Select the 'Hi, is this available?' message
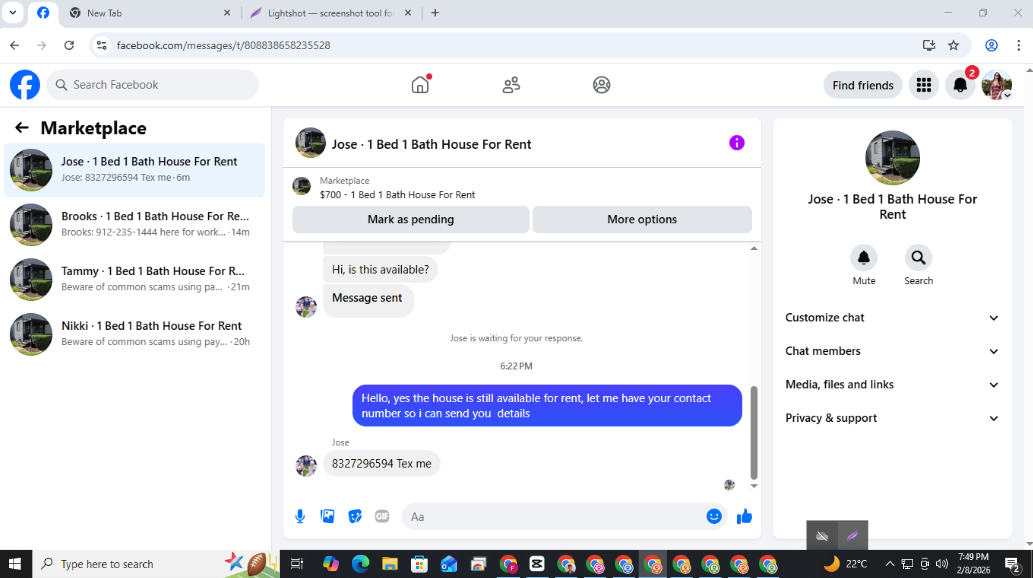Image resolution: width=1033 pixels, height=578 pixels. tap(380, 270)
